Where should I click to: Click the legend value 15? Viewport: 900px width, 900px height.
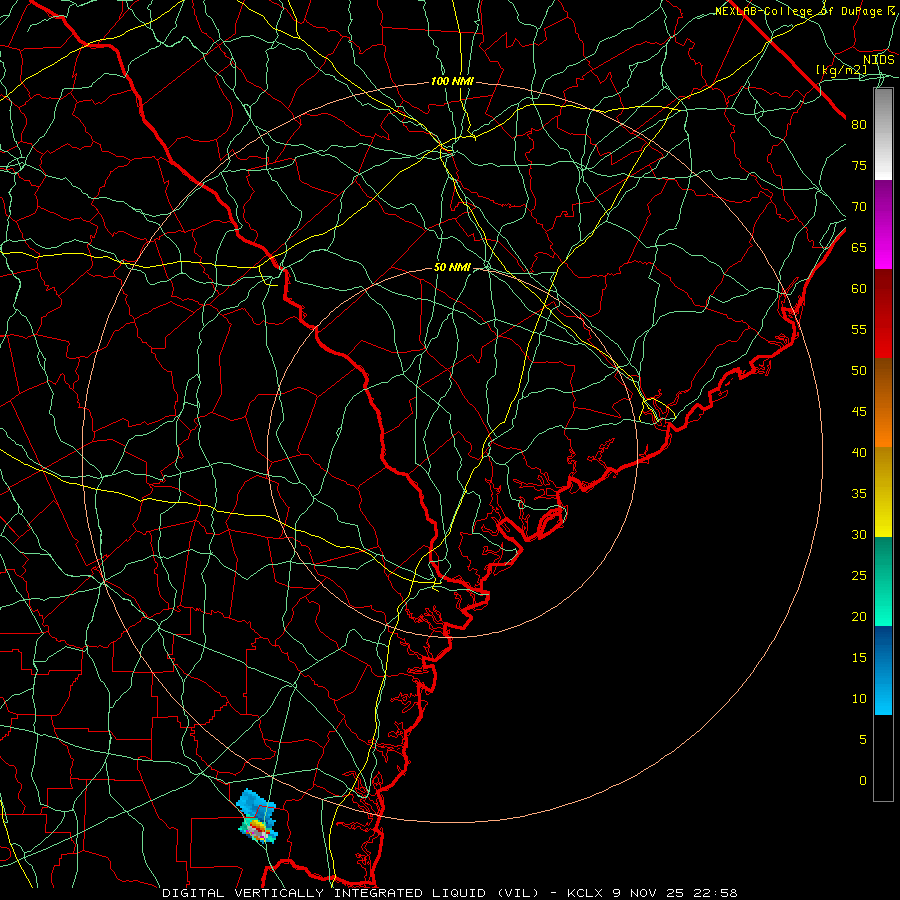(x=859, y=658)
